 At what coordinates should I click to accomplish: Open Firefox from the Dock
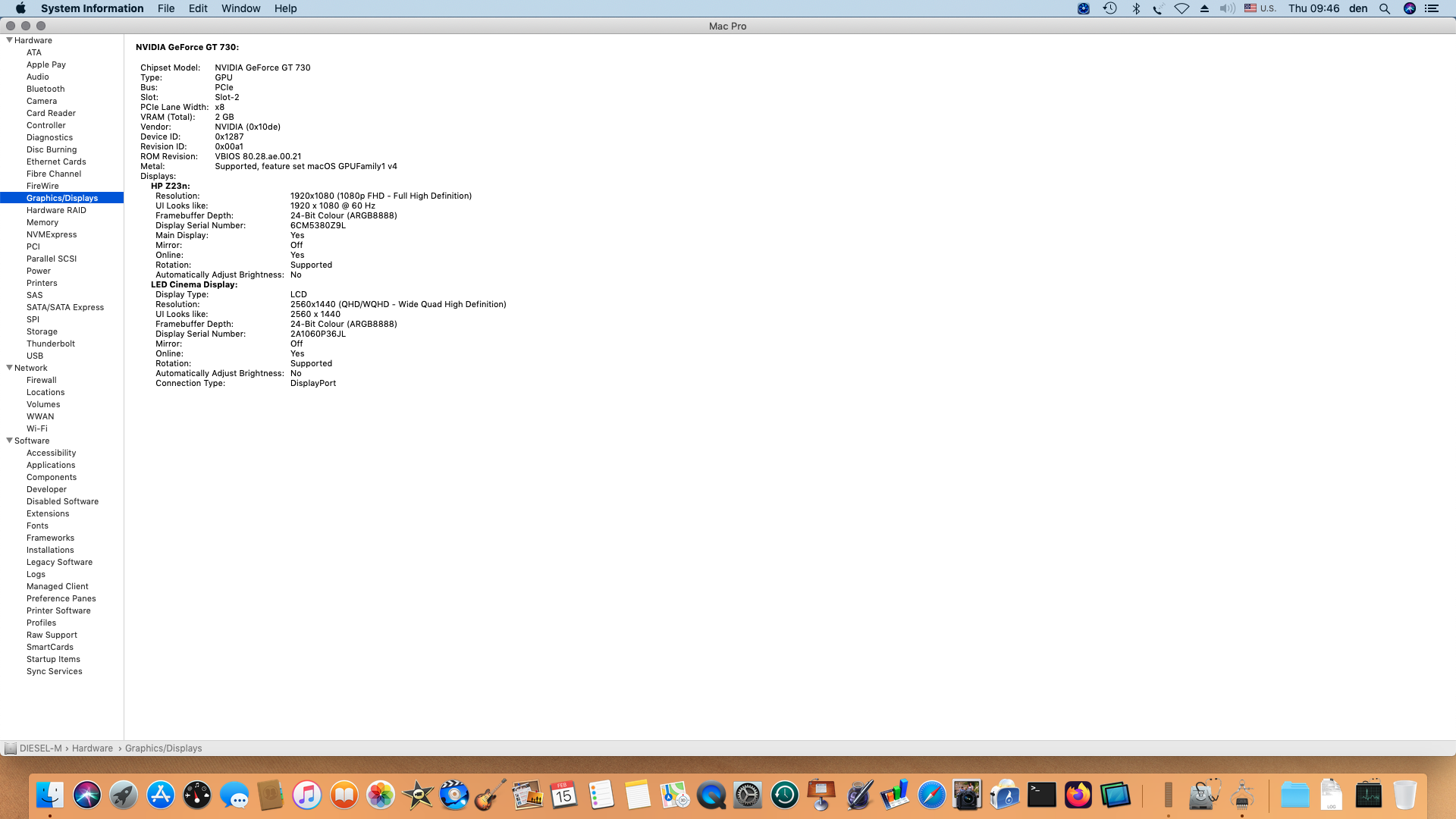coord(1078,795)
